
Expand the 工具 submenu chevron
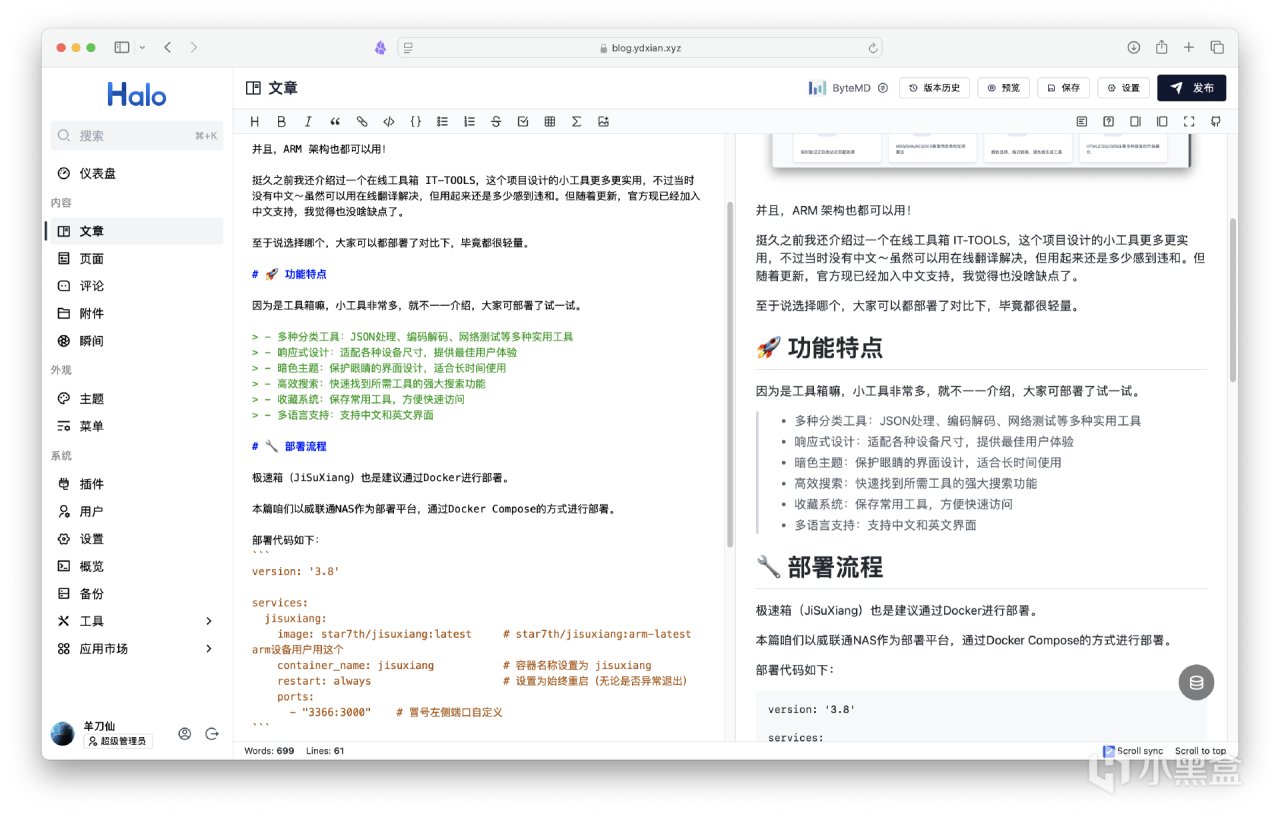coord(209,621)
